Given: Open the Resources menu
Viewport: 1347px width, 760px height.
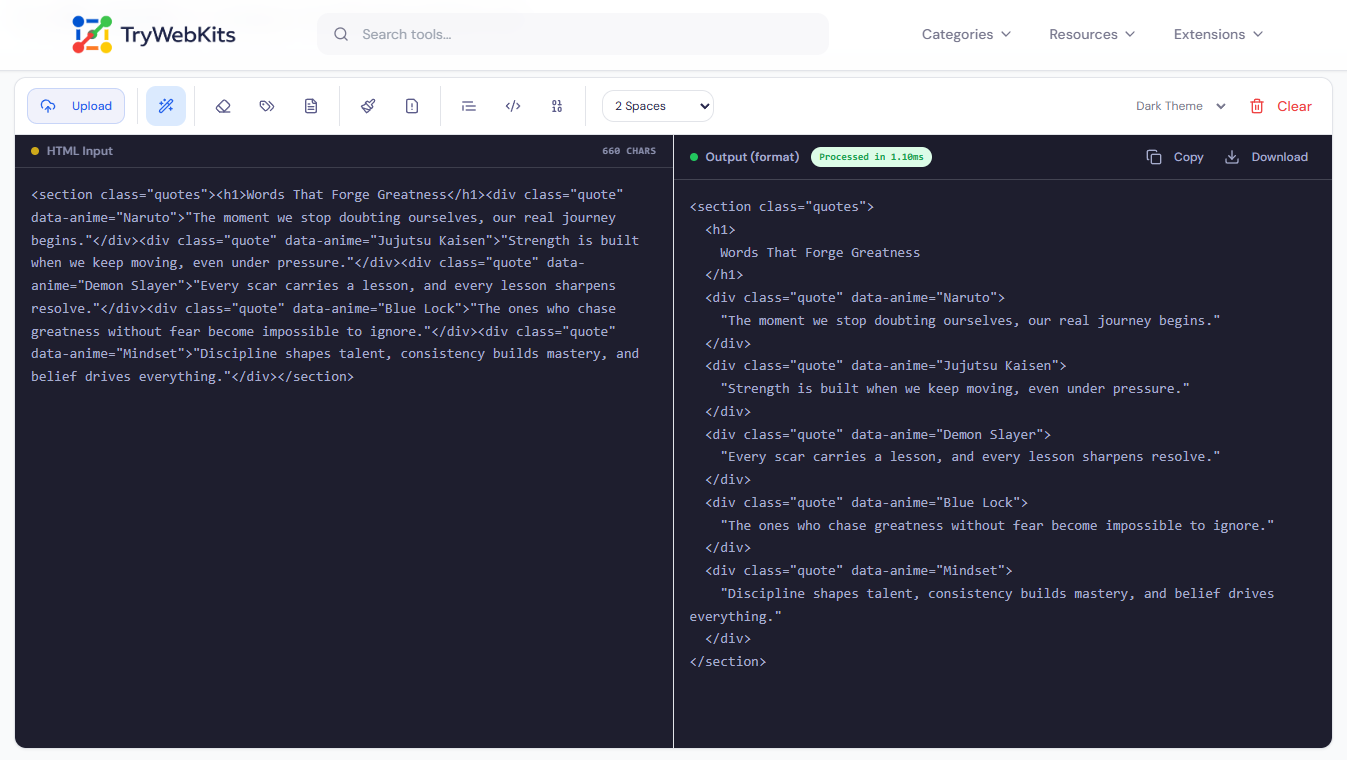Looking at the screenshot, I should click(x=1091, y=33).
